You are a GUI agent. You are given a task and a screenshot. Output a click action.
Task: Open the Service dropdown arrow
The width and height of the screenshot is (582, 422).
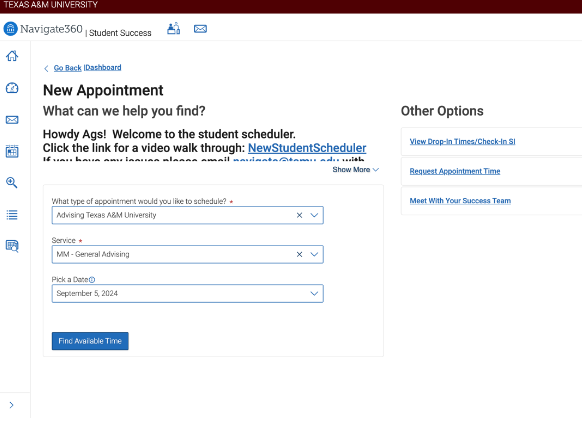coord(314,254)
